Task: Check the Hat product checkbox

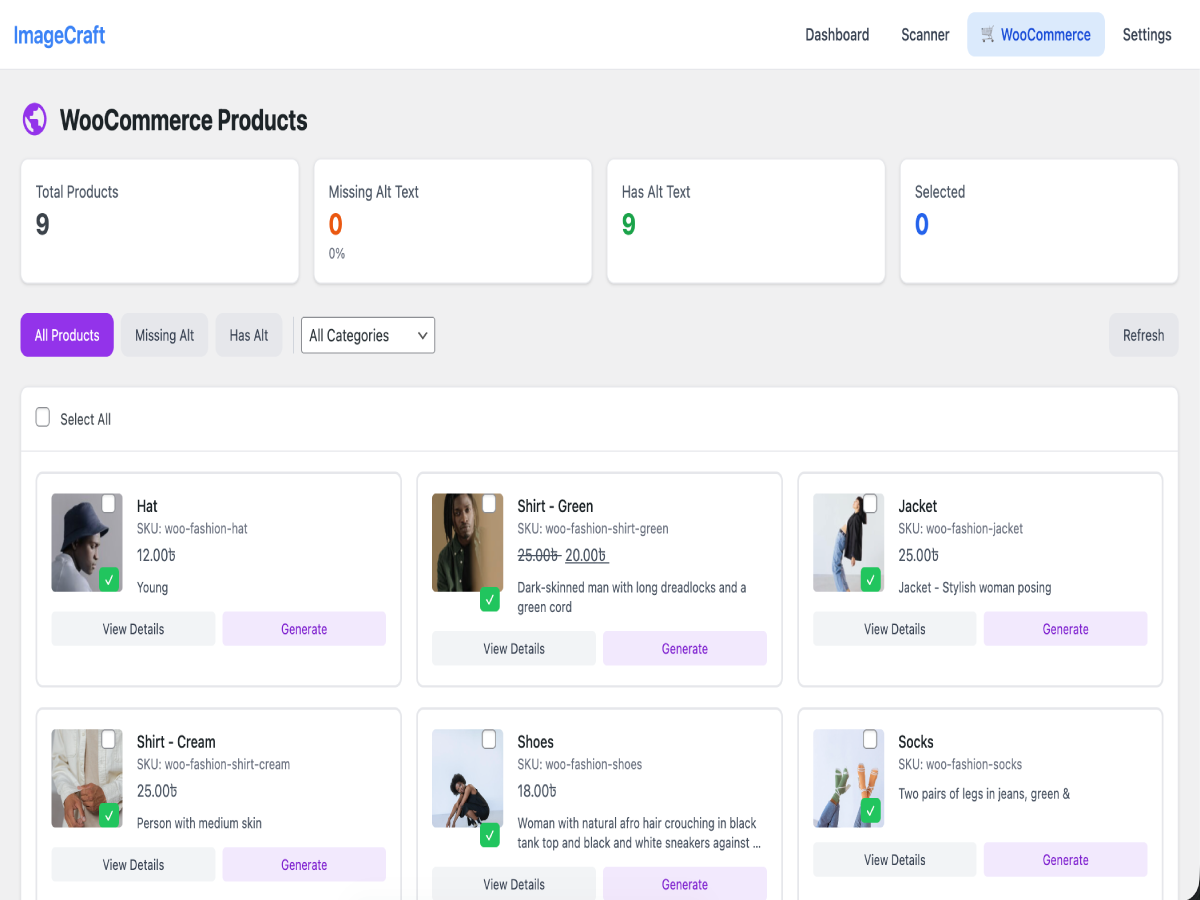Action: pyautogui.click(x=108, y=504)
